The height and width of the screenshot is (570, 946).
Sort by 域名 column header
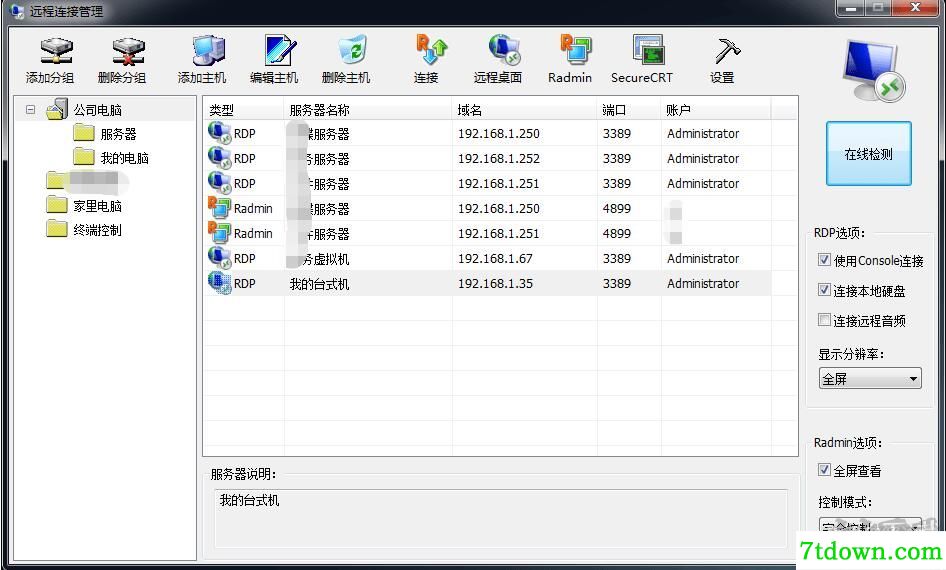[524, 109]
